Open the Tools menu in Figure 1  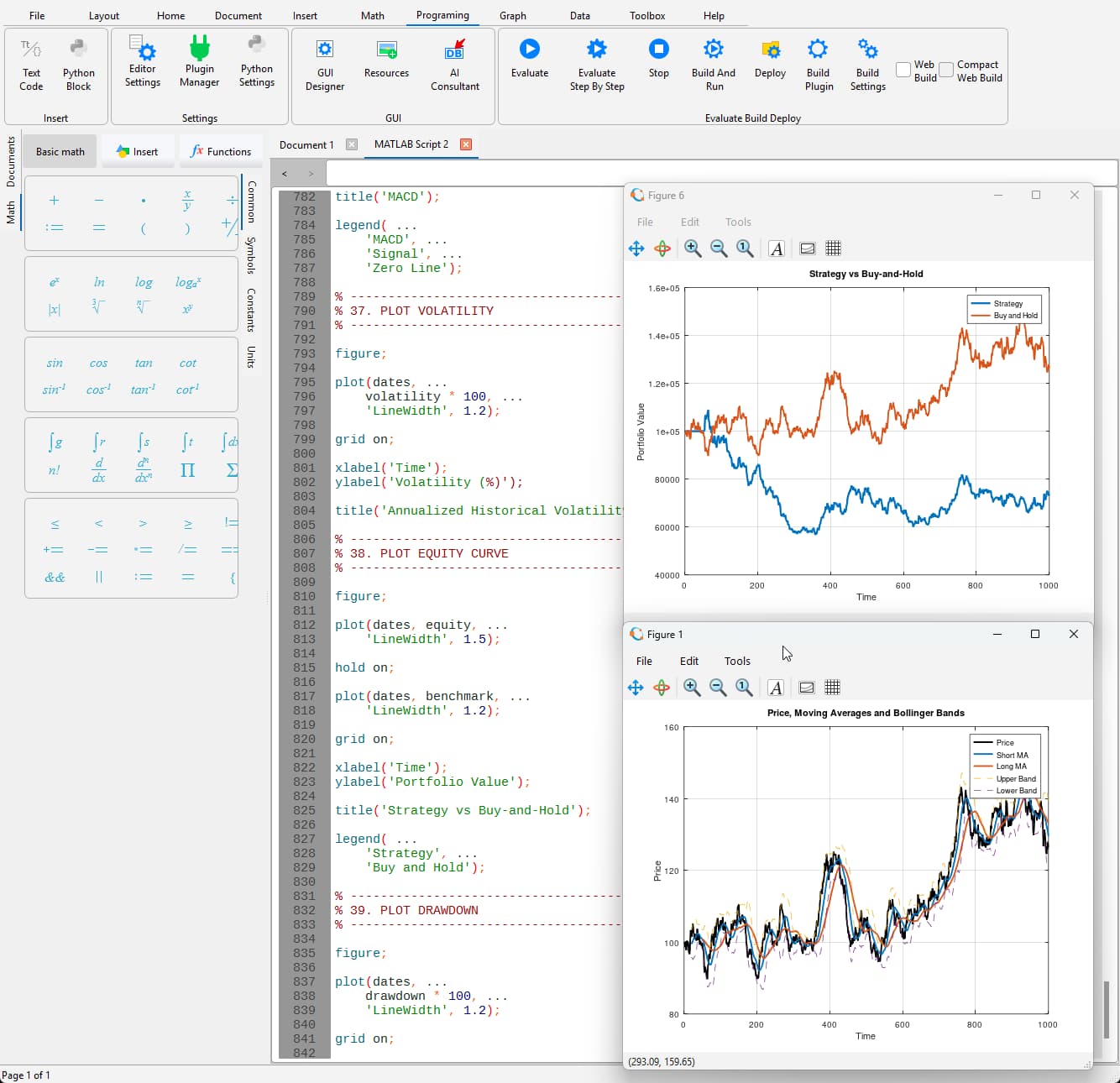coord(737,661)
